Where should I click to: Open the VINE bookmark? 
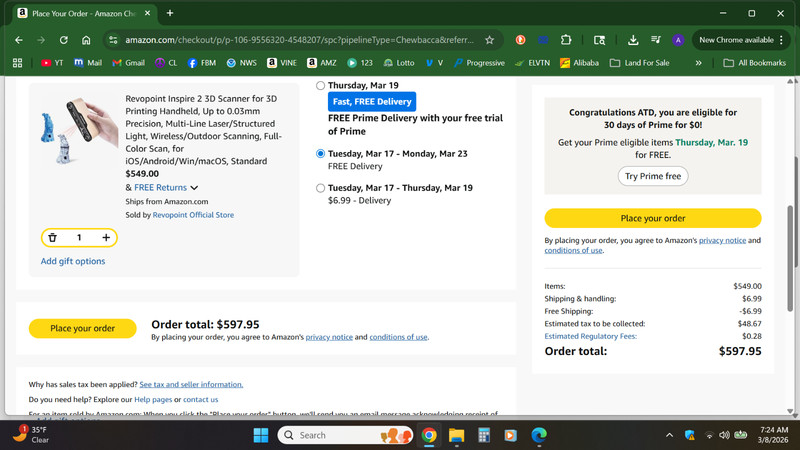[x=282, y=63]
